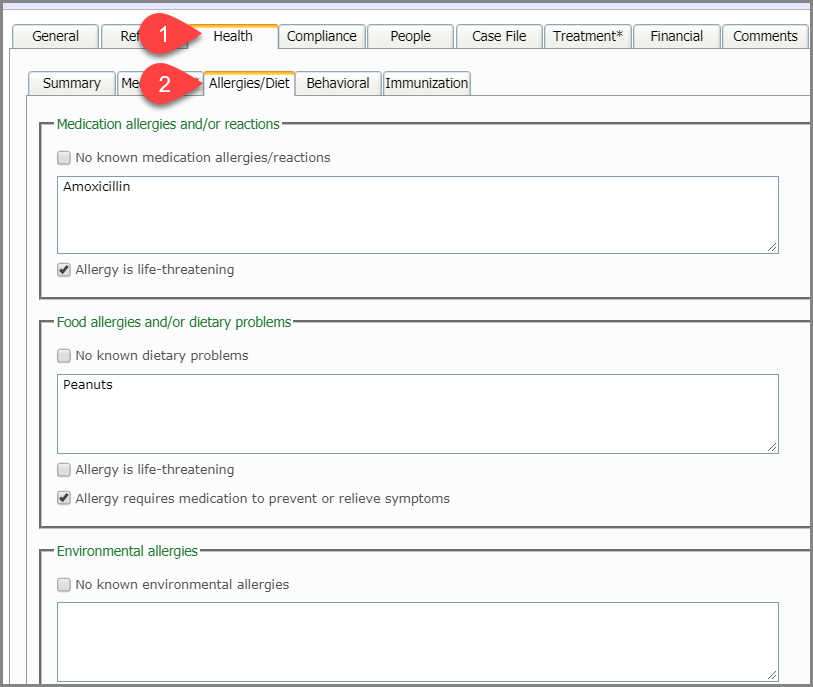This screenshot has width=813, height=687.
Task: Check No known environmental allergies
Action: click(64, 585)
